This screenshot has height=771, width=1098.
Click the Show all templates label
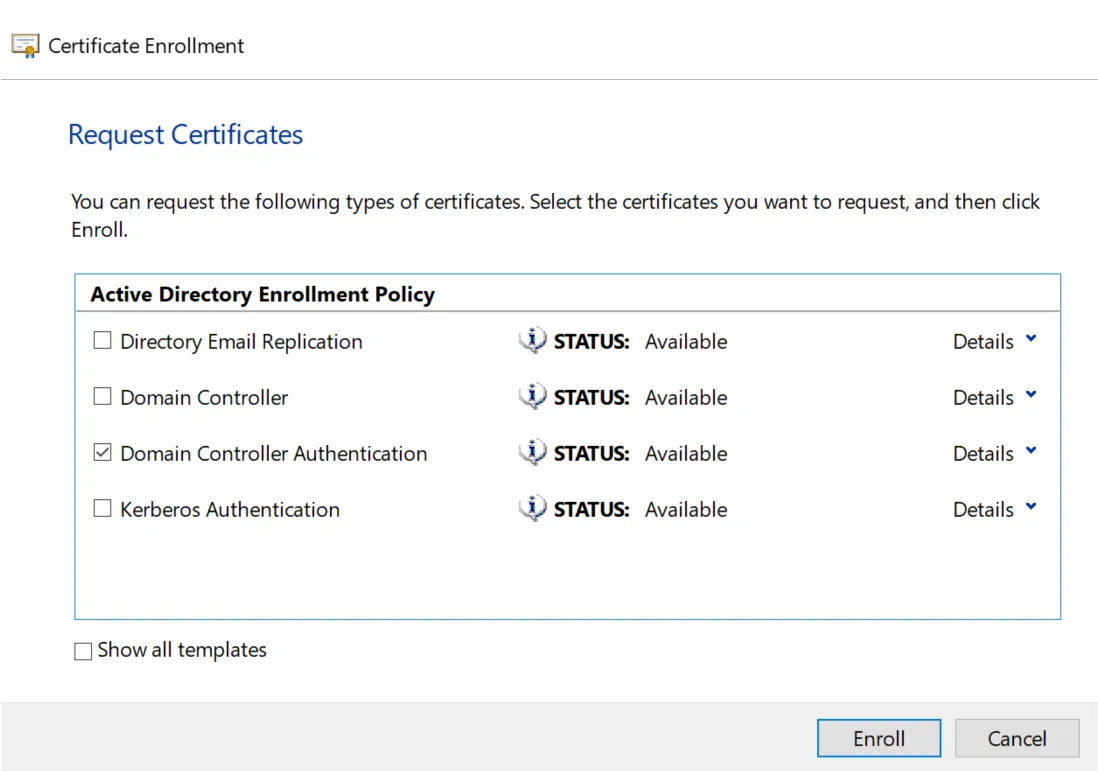pos(182,651)
